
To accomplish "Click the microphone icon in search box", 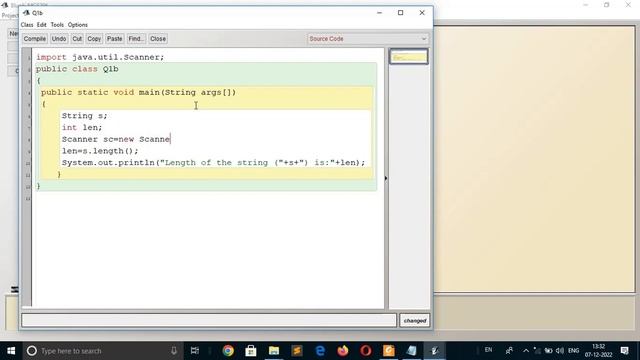I will tap(174, 351).
